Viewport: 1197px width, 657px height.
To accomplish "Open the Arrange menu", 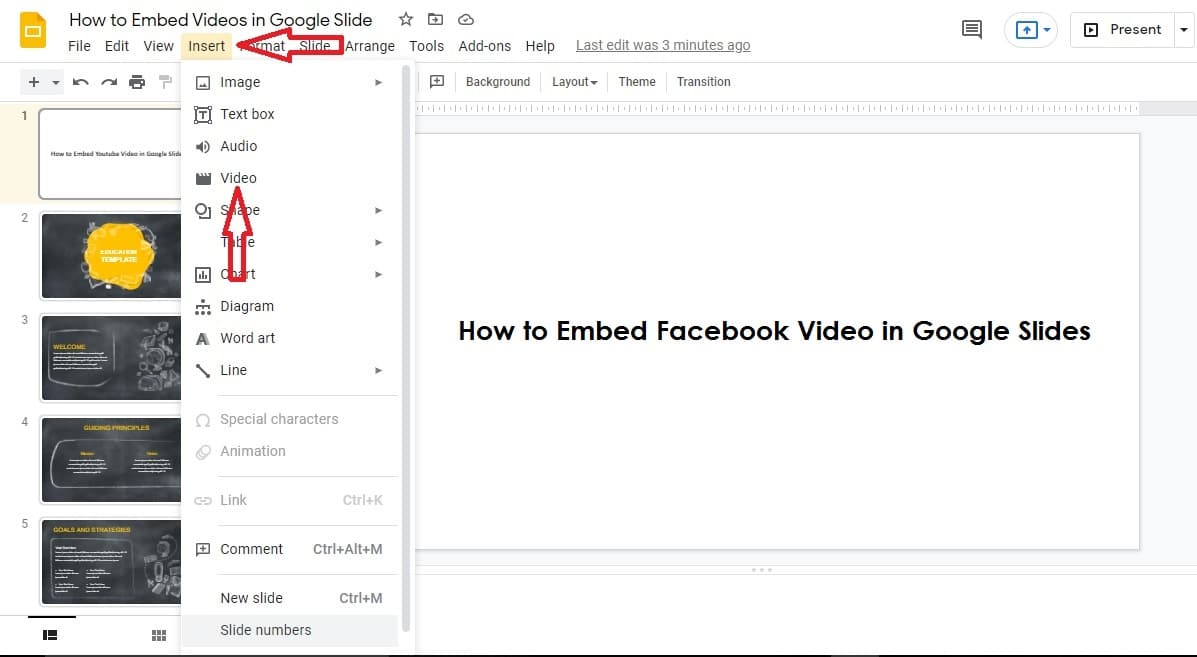I will pyautogui.click(x=370, y=46).
